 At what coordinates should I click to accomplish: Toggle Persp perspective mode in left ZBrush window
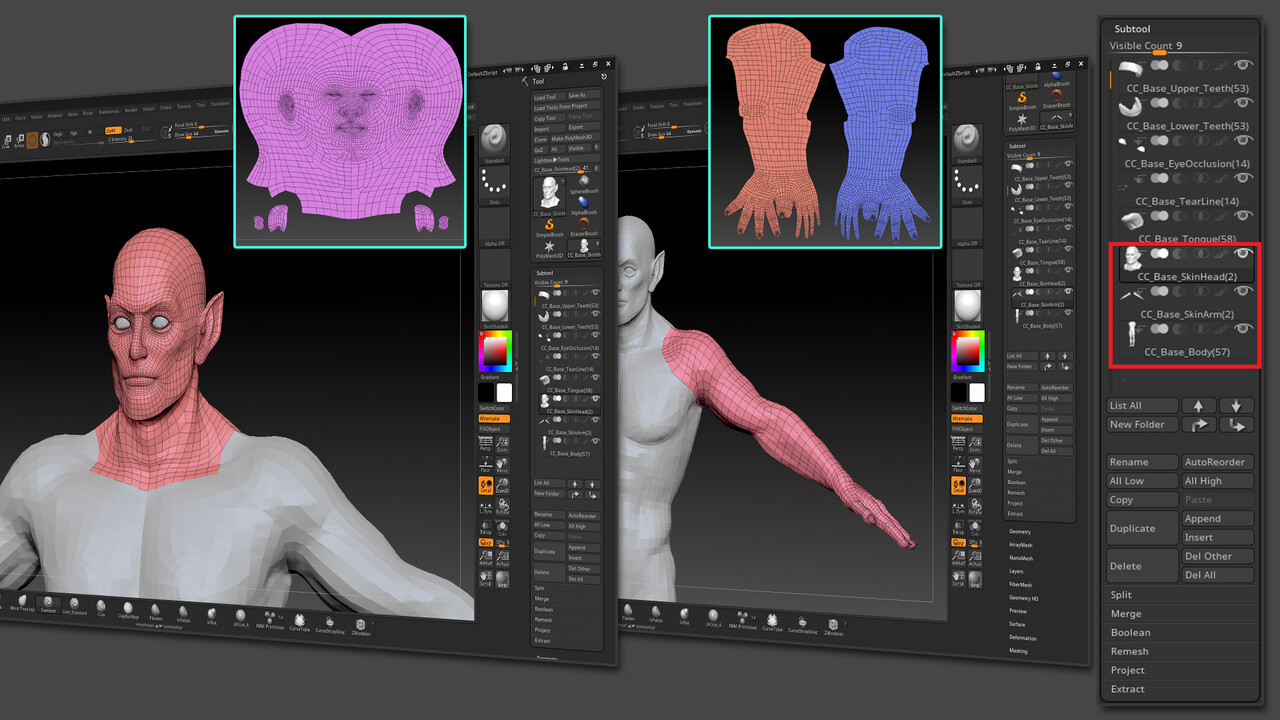point(485,444)
